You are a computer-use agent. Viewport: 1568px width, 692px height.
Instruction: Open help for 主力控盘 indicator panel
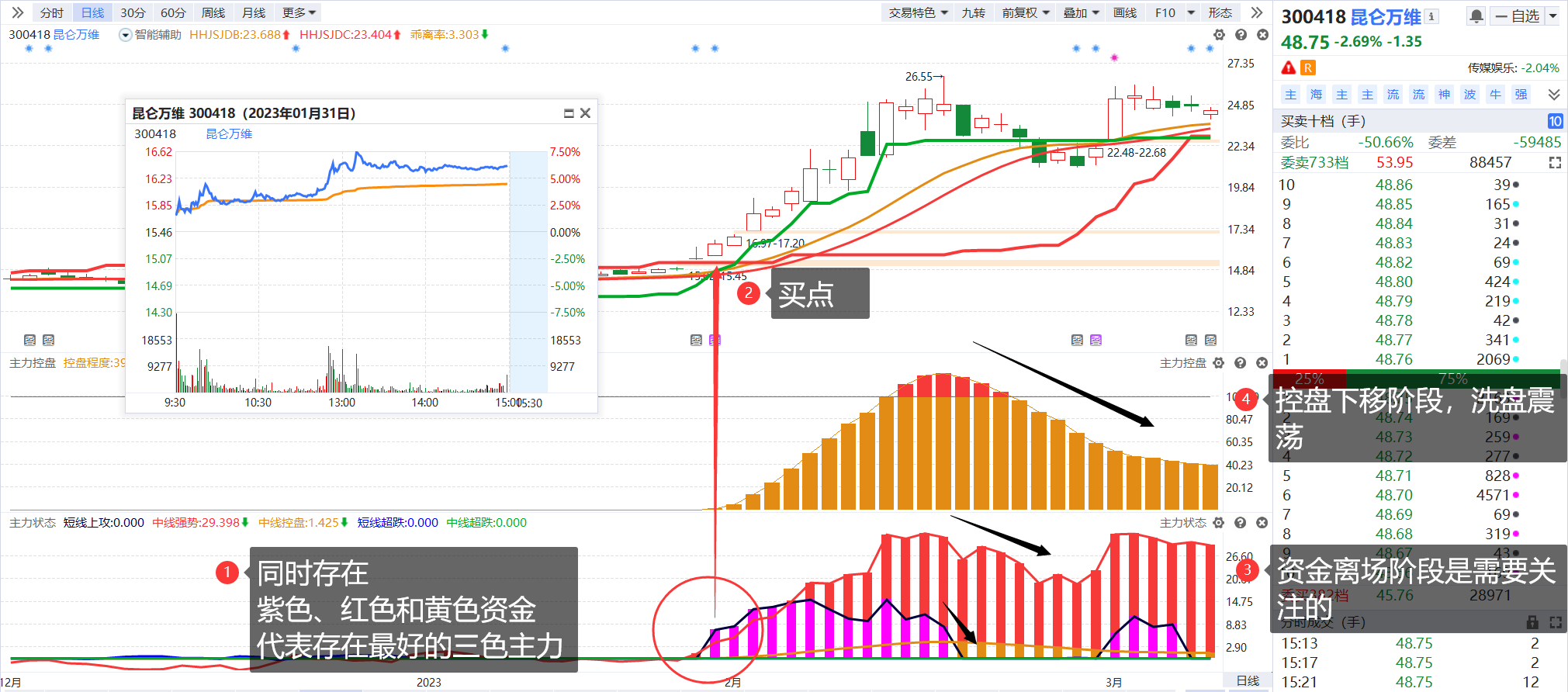[1240, 363]
